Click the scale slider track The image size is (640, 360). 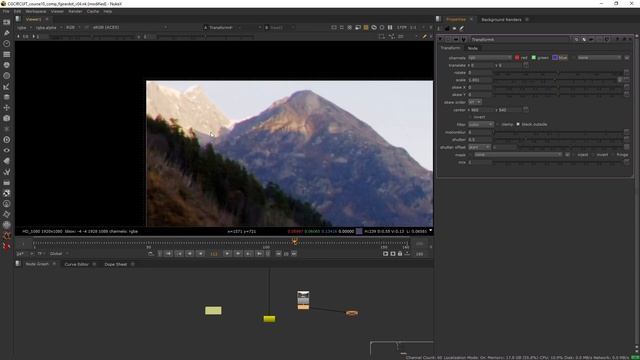555,80
